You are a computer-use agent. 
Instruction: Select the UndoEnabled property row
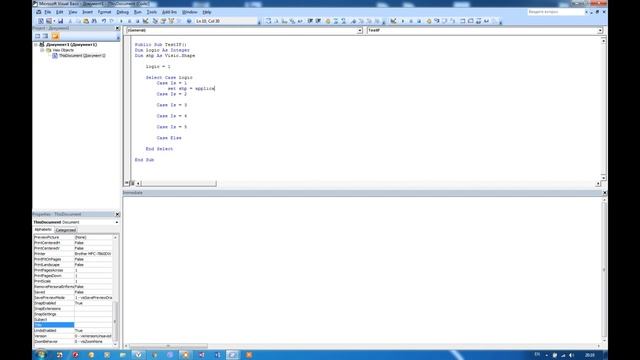click(73, 331)
